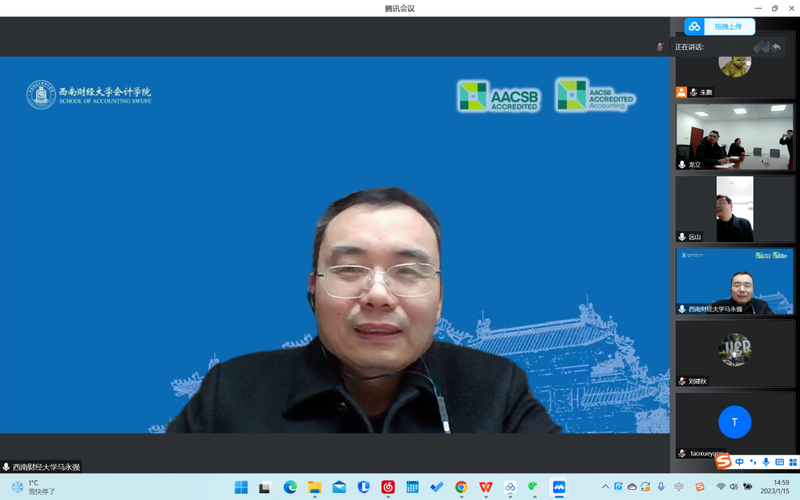Click Sogou voice input microphone icon
Viewport: 800px width, 500px height.
click(766, 462)
